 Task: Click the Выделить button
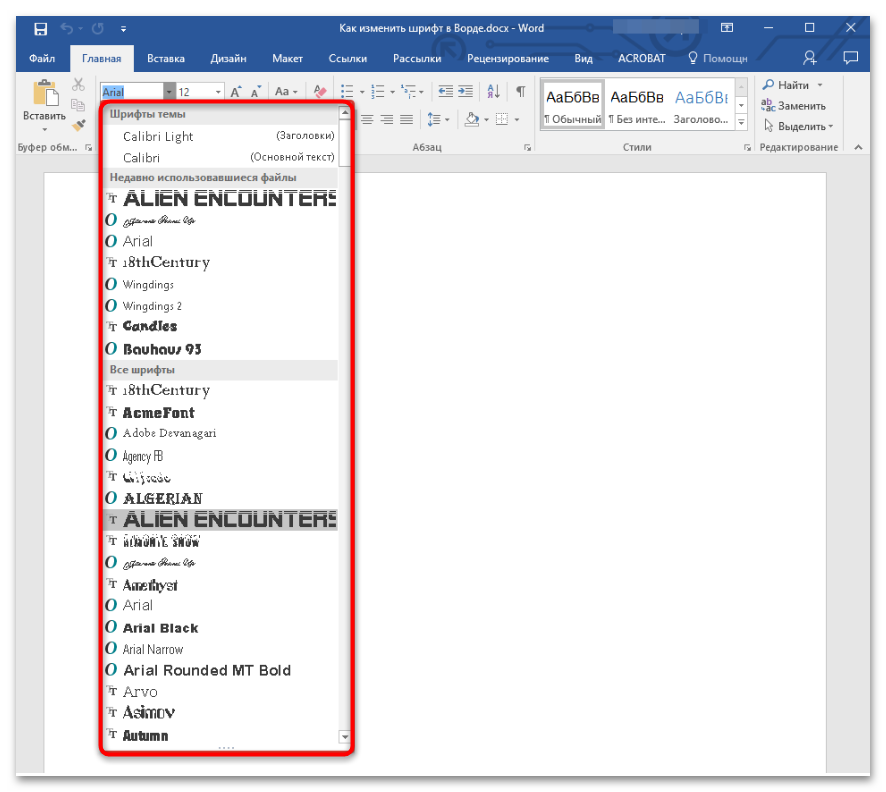798,126
